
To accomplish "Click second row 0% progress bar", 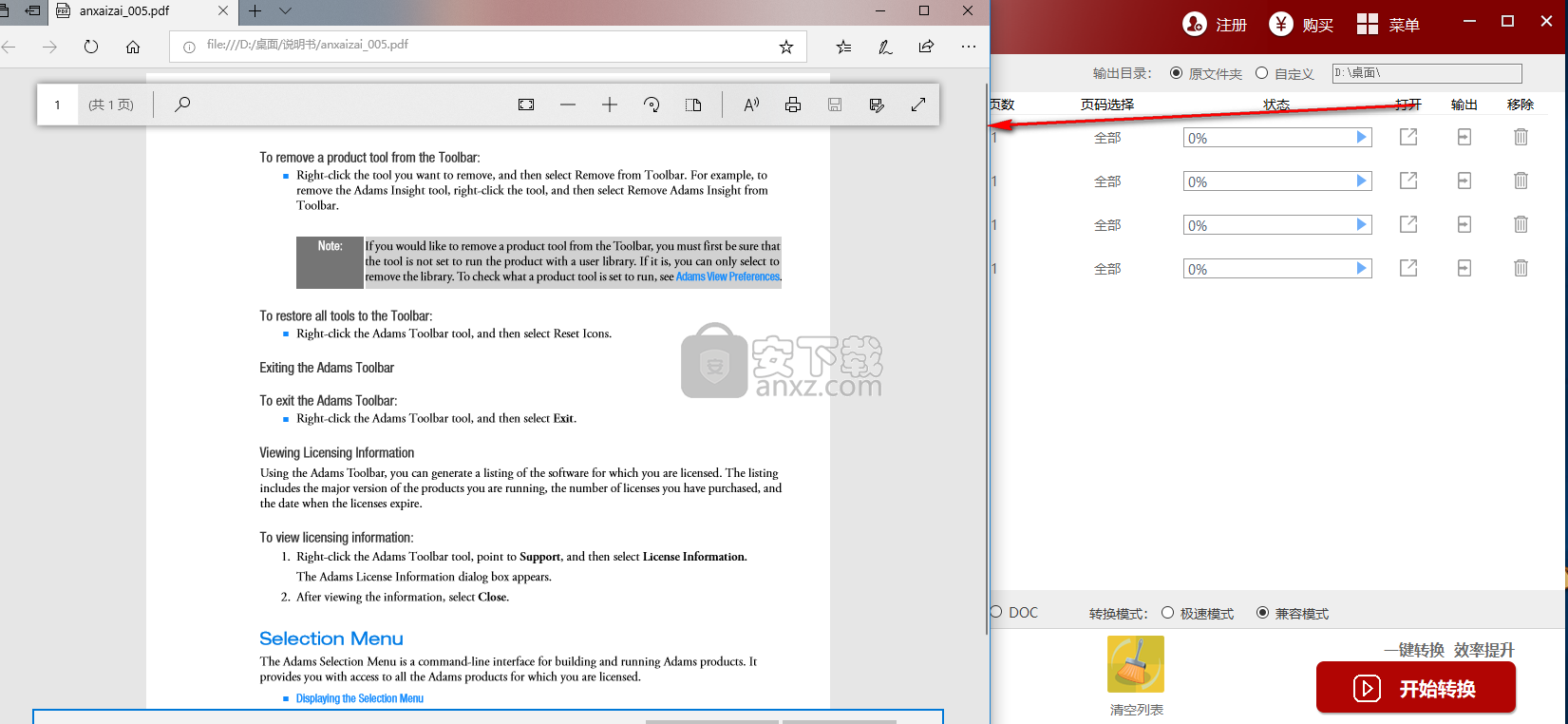I will tap(1277, 181).
